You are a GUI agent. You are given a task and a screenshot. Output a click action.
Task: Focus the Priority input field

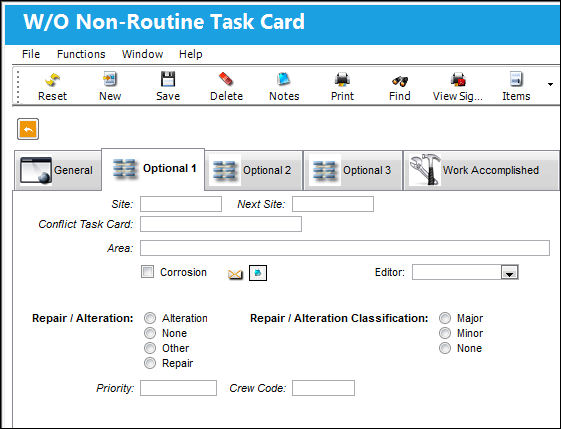click(178, 388)
